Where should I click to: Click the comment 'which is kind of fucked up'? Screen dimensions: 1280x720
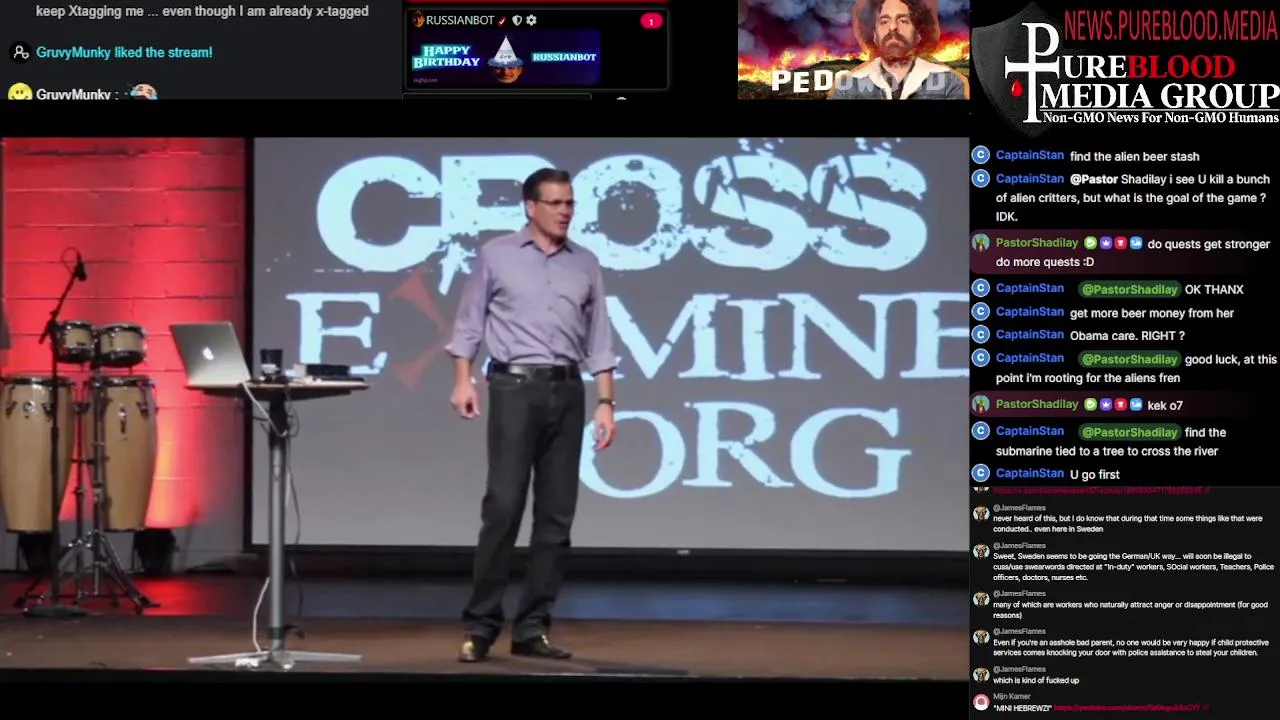[x=1036, y=680]
